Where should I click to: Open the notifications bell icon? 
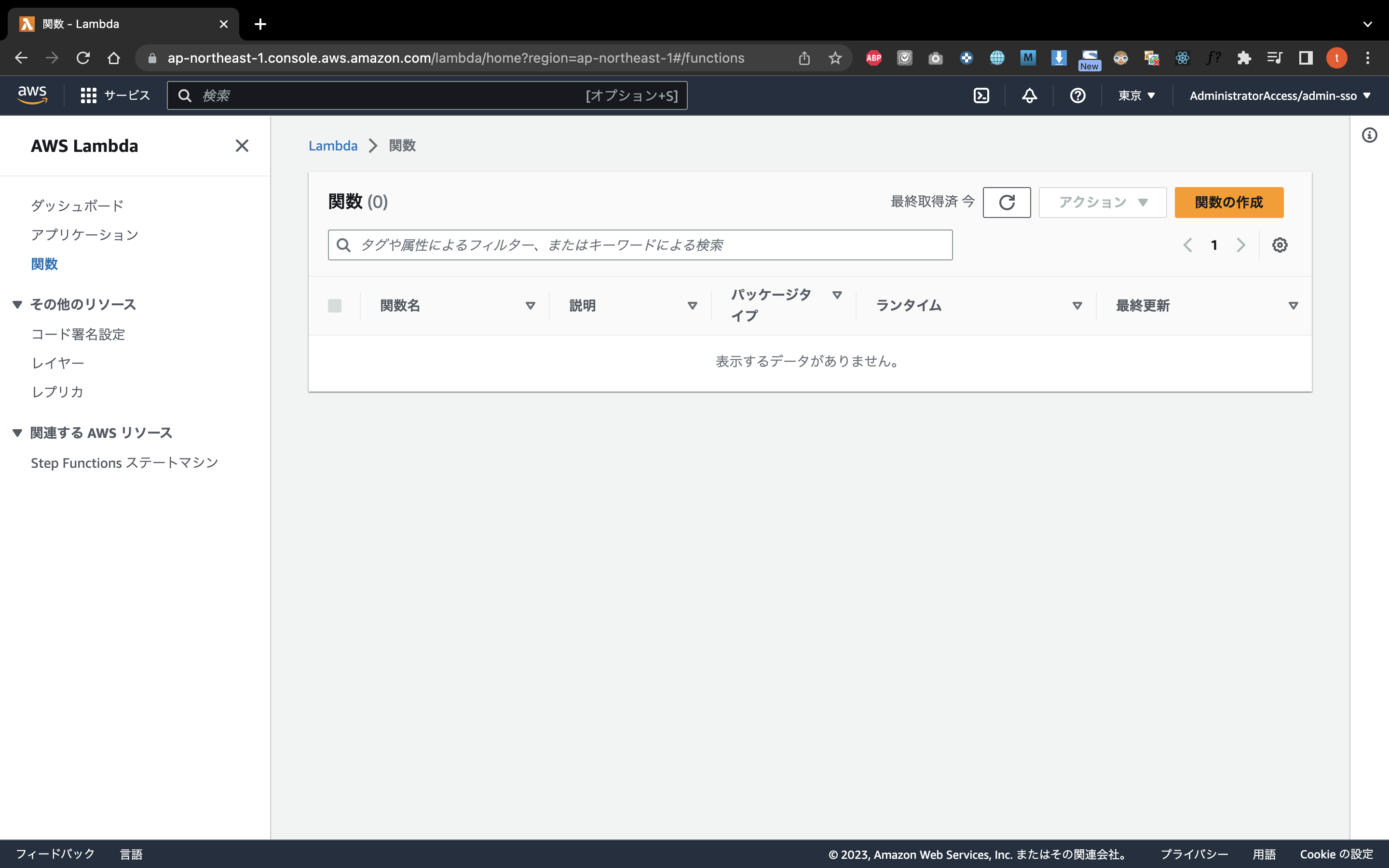pyautogui.click(x=1029, y=95)
